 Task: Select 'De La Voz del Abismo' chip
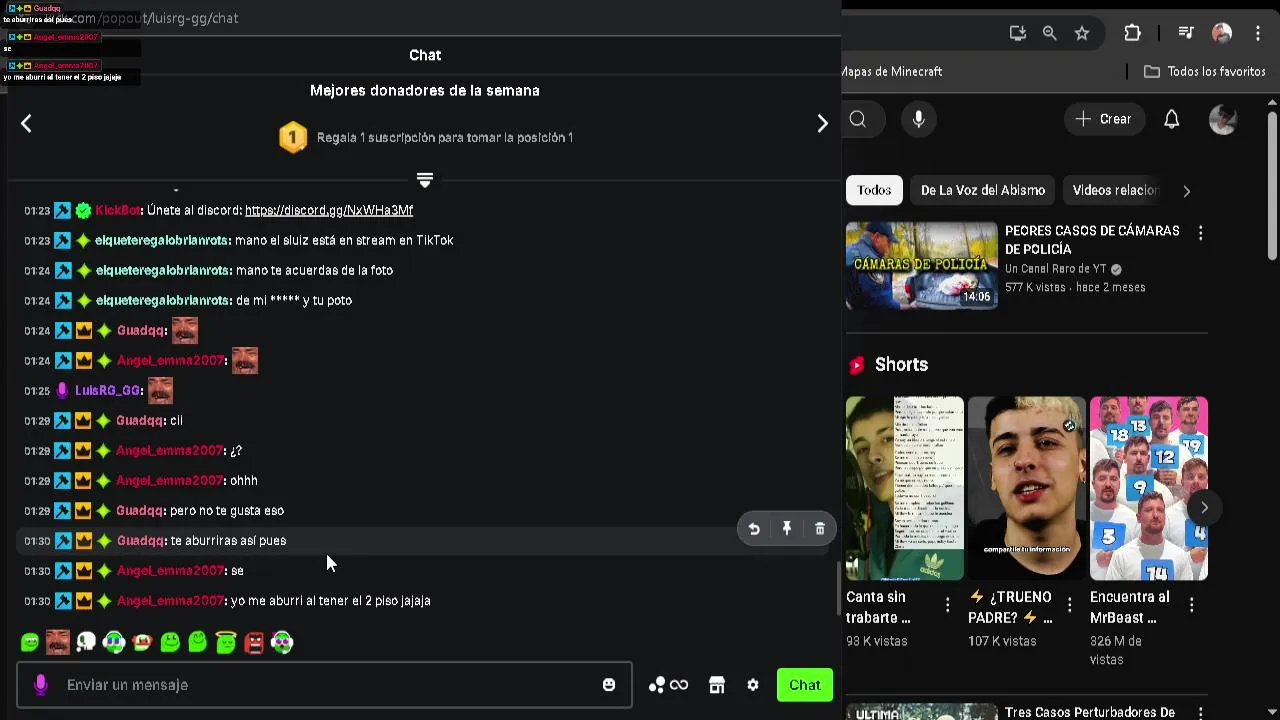983,190
